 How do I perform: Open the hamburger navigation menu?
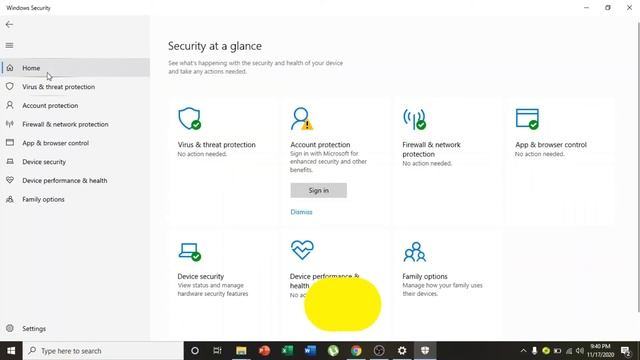coord(9,45)
